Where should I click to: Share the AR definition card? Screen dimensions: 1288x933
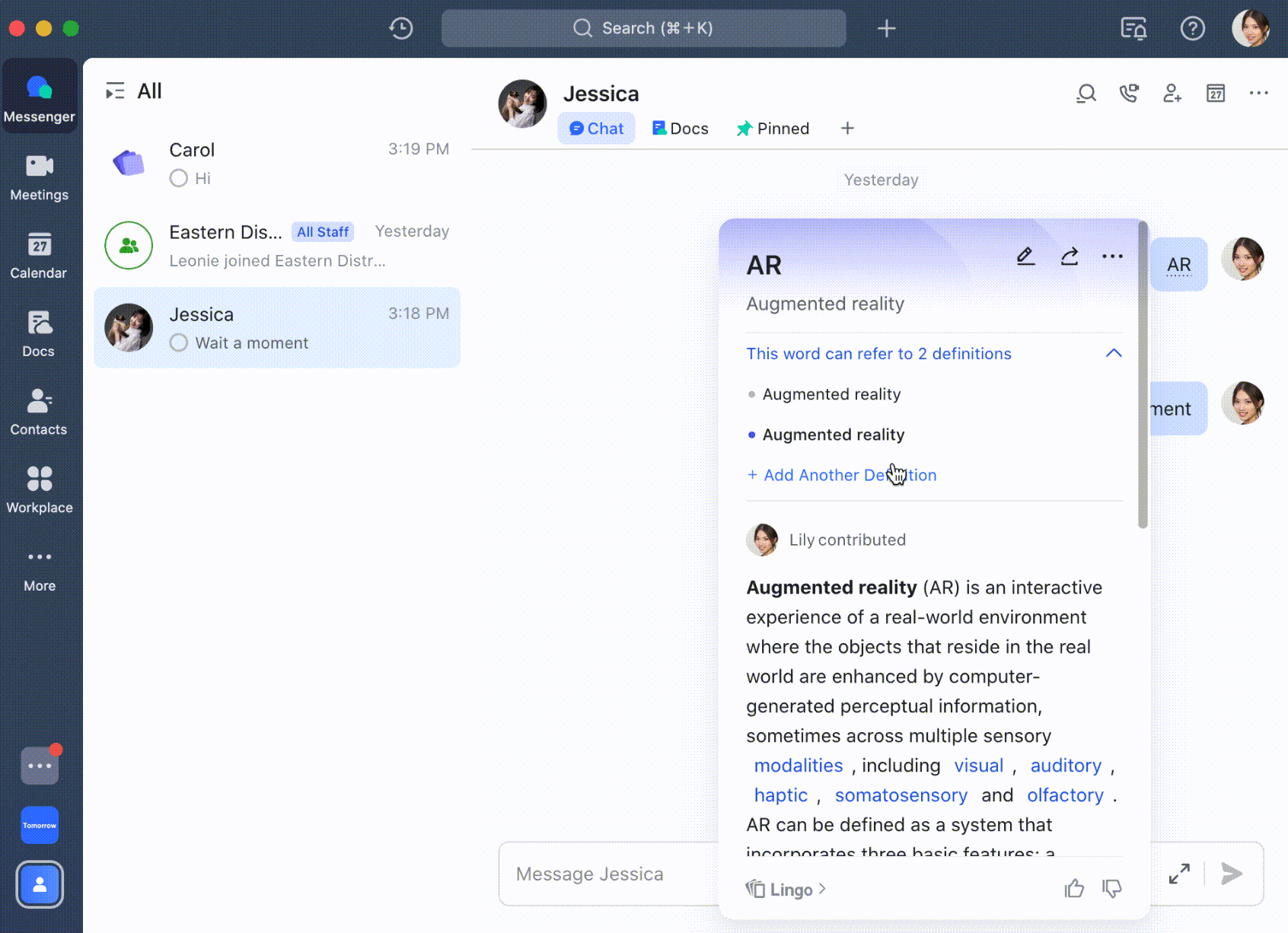(x=1070, y=256)
